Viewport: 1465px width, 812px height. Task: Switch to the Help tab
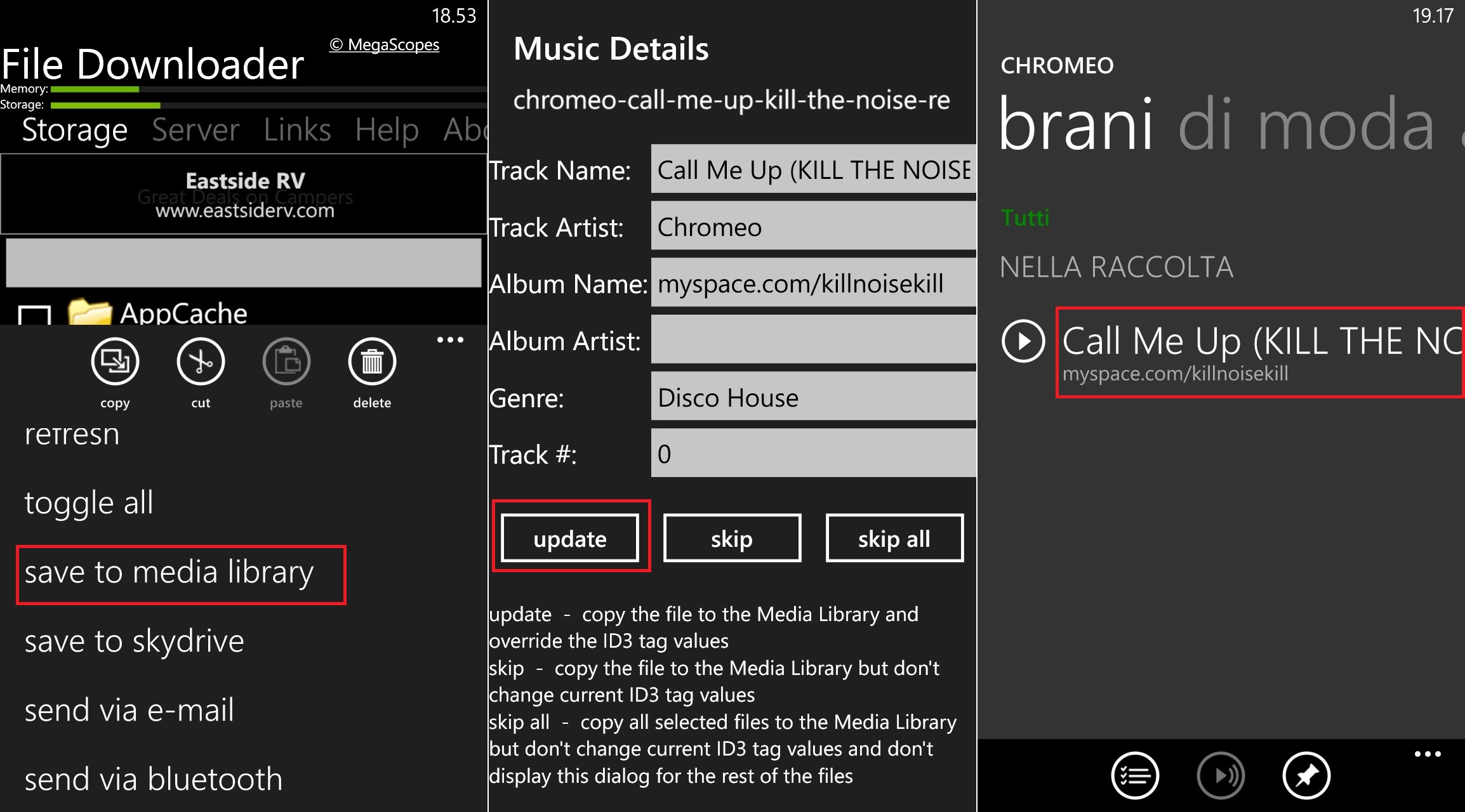(387, 129)
